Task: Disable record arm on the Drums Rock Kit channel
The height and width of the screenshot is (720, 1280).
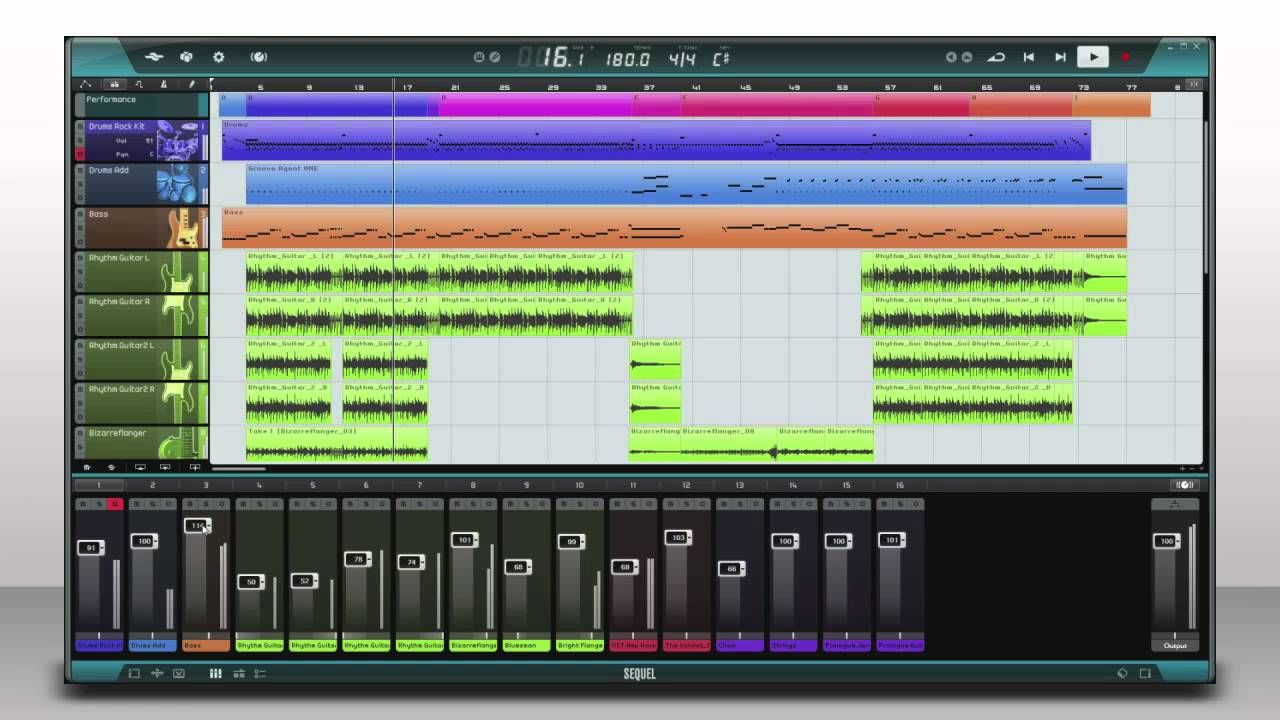Action: tap(114, 504)
